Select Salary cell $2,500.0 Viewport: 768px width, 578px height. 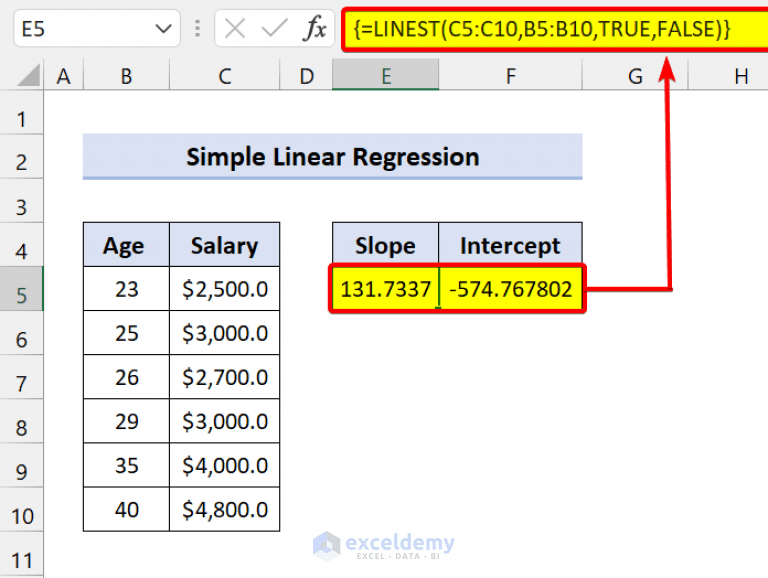click(225, 289)
